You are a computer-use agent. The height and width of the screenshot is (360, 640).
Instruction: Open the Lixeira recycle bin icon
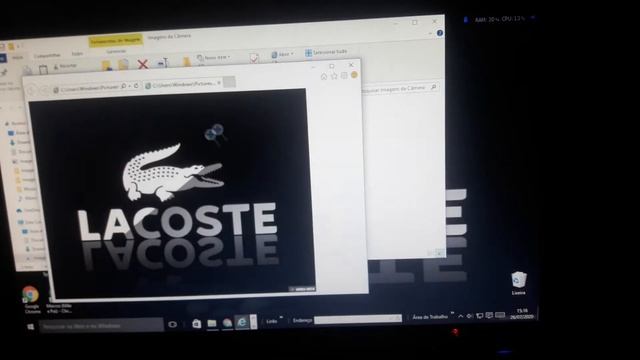[x=518, y=283]
